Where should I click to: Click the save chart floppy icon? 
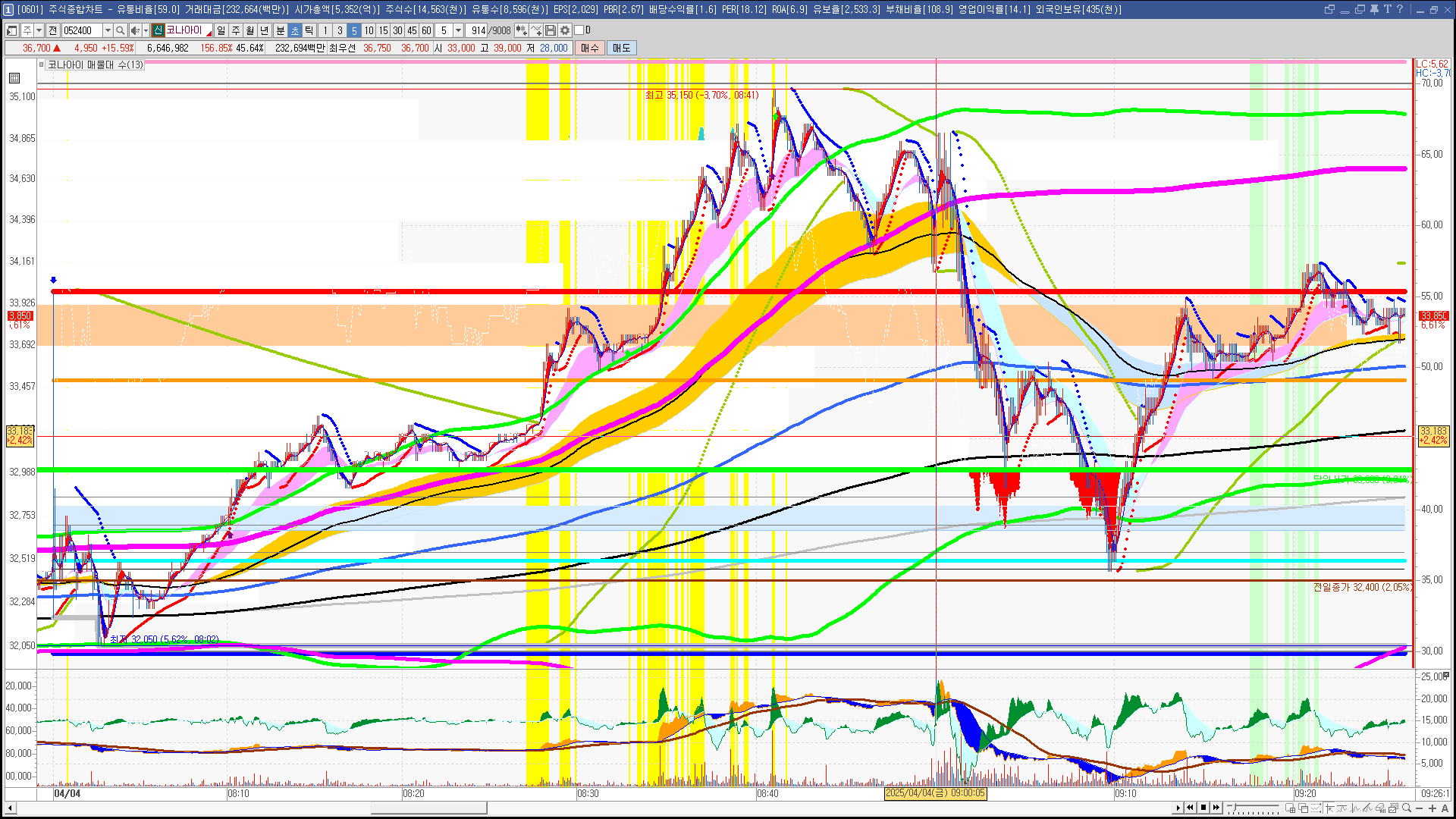pyautogui.click(x=551, y=30)
